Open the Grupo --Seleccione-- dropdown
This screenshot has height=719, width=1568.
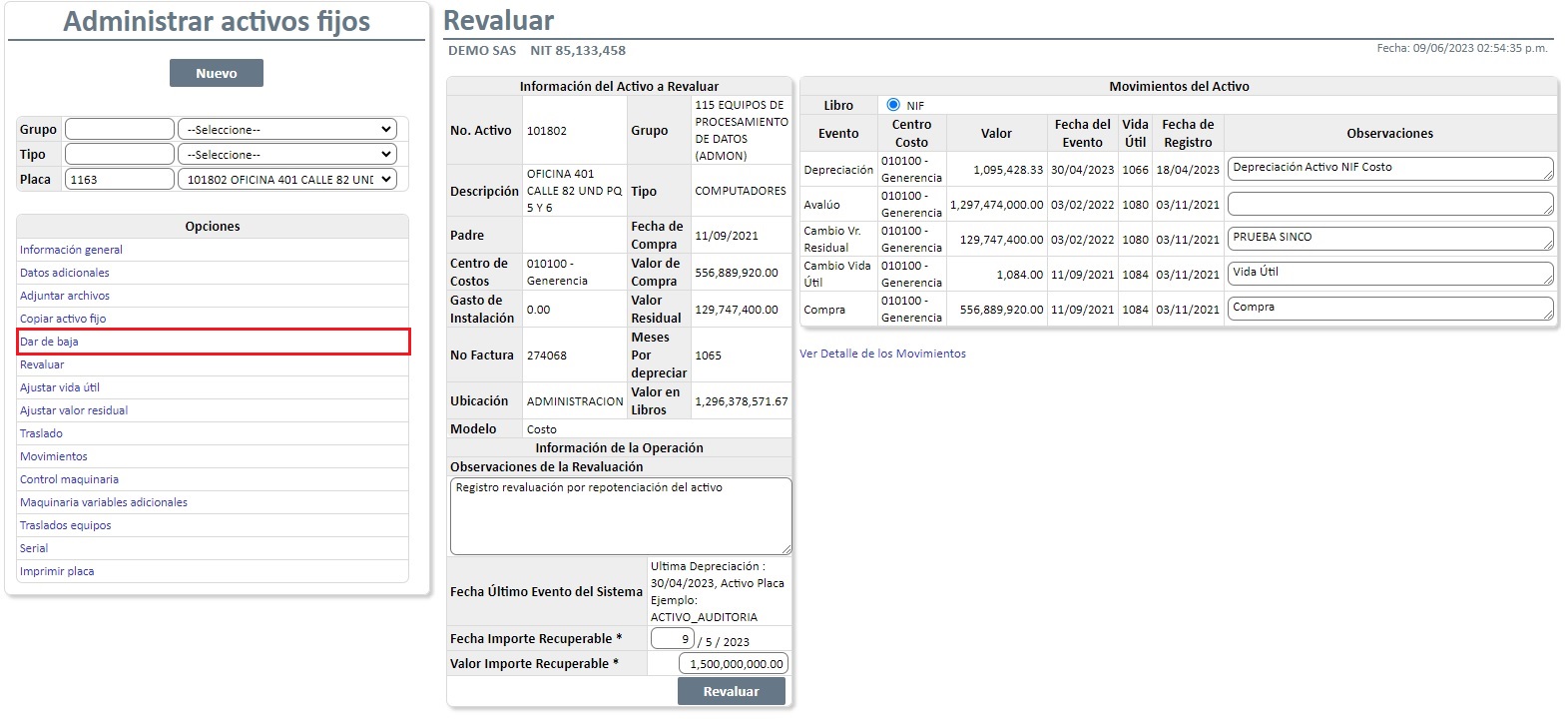click(x=287, y=129)
